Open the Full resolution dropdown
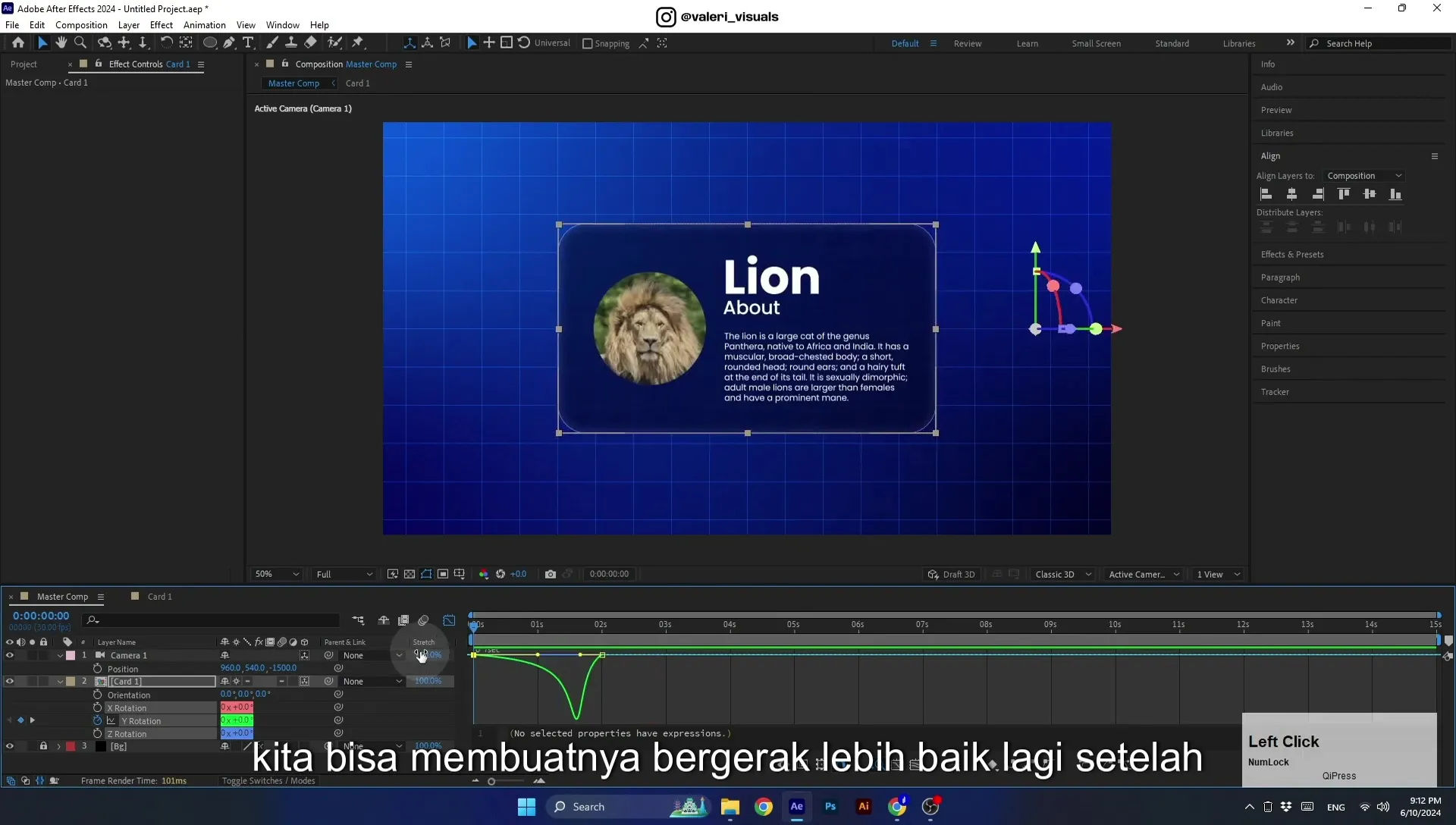 tap(344, 574)
